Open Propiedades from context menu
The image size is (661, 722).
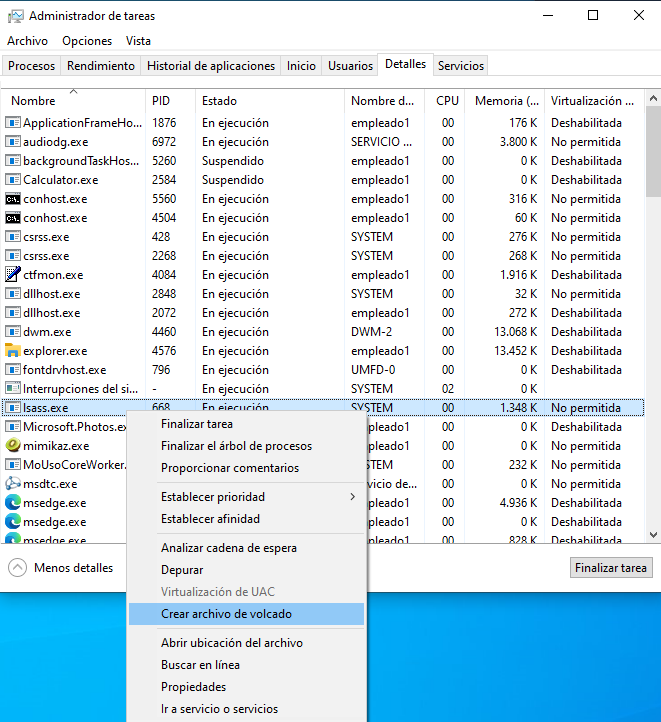[x=247, y=687]
